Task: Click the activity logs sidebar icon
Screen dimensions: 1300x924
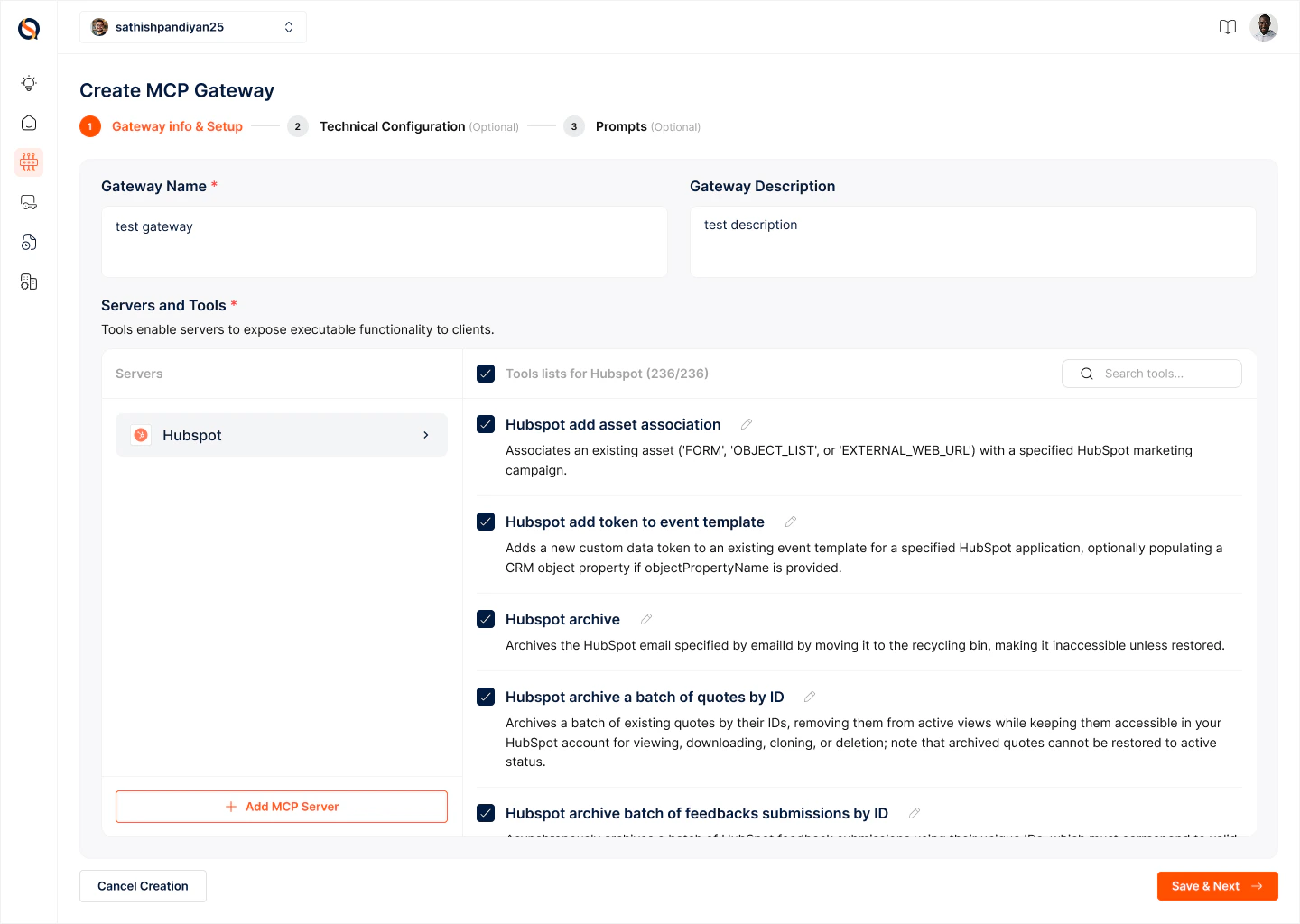Action: tap(28, 242)
